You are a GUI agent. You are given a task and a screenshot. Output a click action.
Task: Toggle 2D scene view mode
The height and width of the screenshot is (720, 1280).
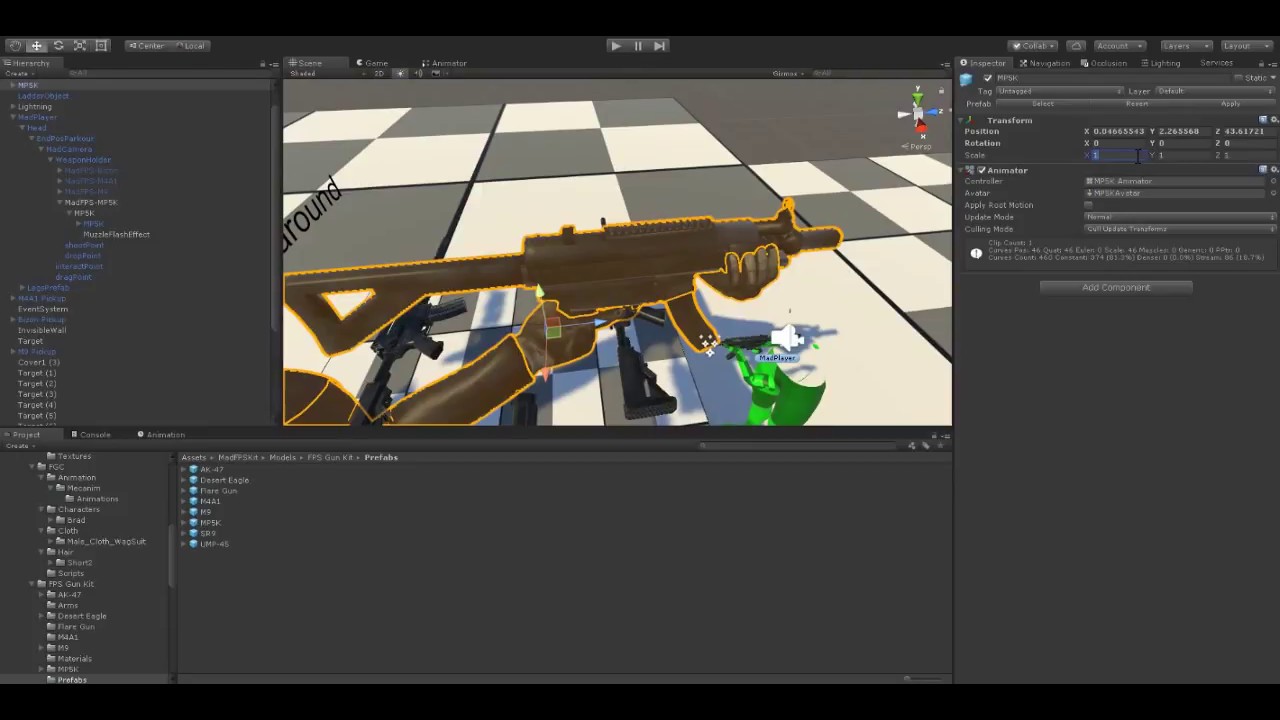tap(379, 73)
